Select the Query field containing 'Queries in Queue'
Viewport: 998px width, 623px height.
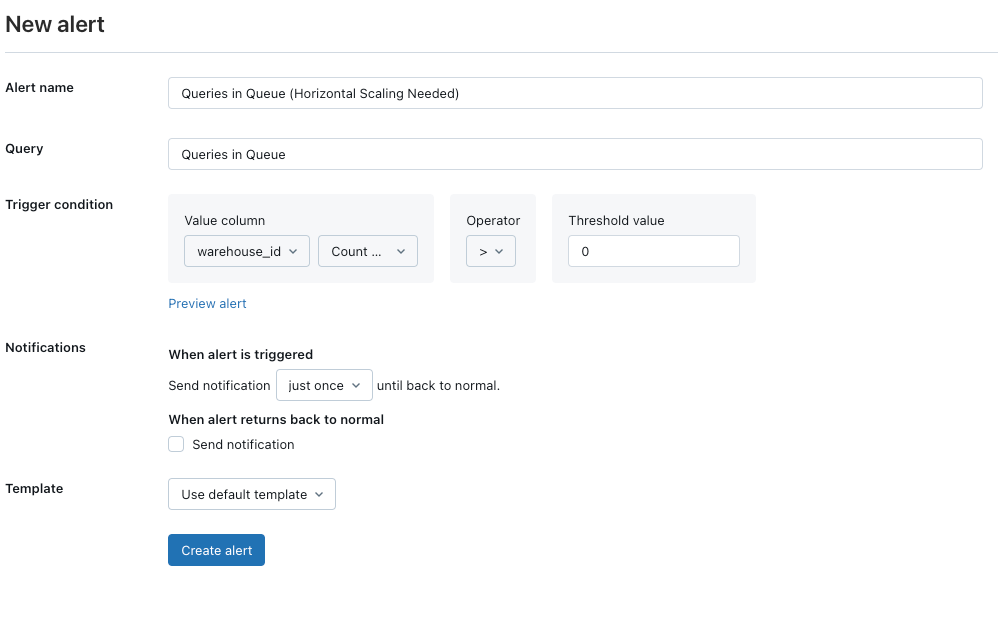[575, 153]
